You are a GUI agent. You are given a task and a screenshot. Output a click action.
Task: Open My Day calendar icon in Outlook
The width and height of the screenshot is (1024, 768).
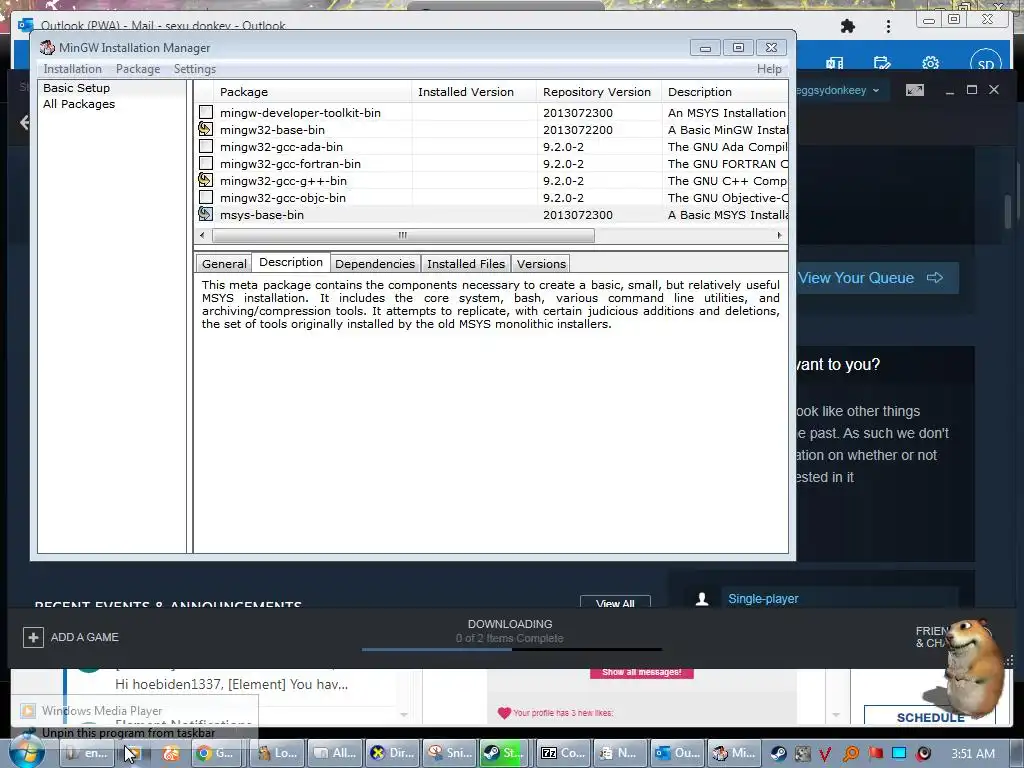tap(882, 63)
